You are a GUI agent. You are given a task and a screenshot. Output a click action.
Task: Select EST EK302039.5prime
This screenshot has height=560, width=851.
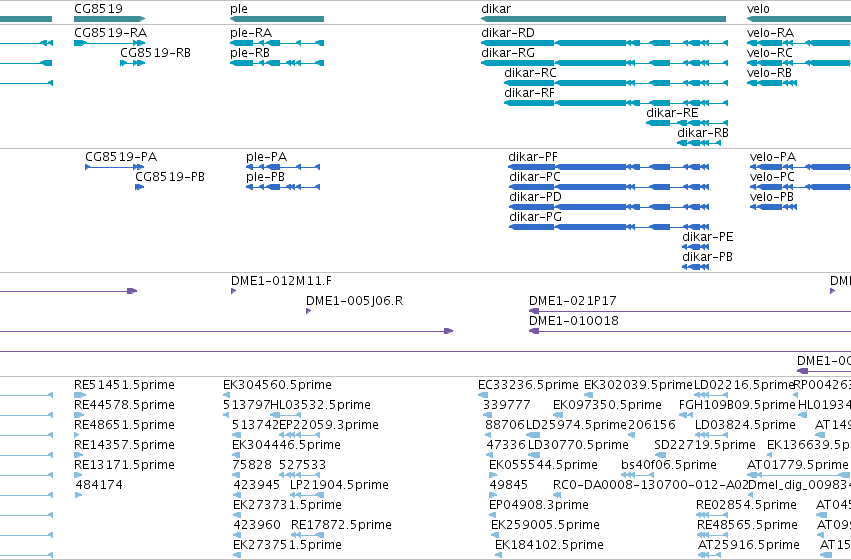[588, 395]
